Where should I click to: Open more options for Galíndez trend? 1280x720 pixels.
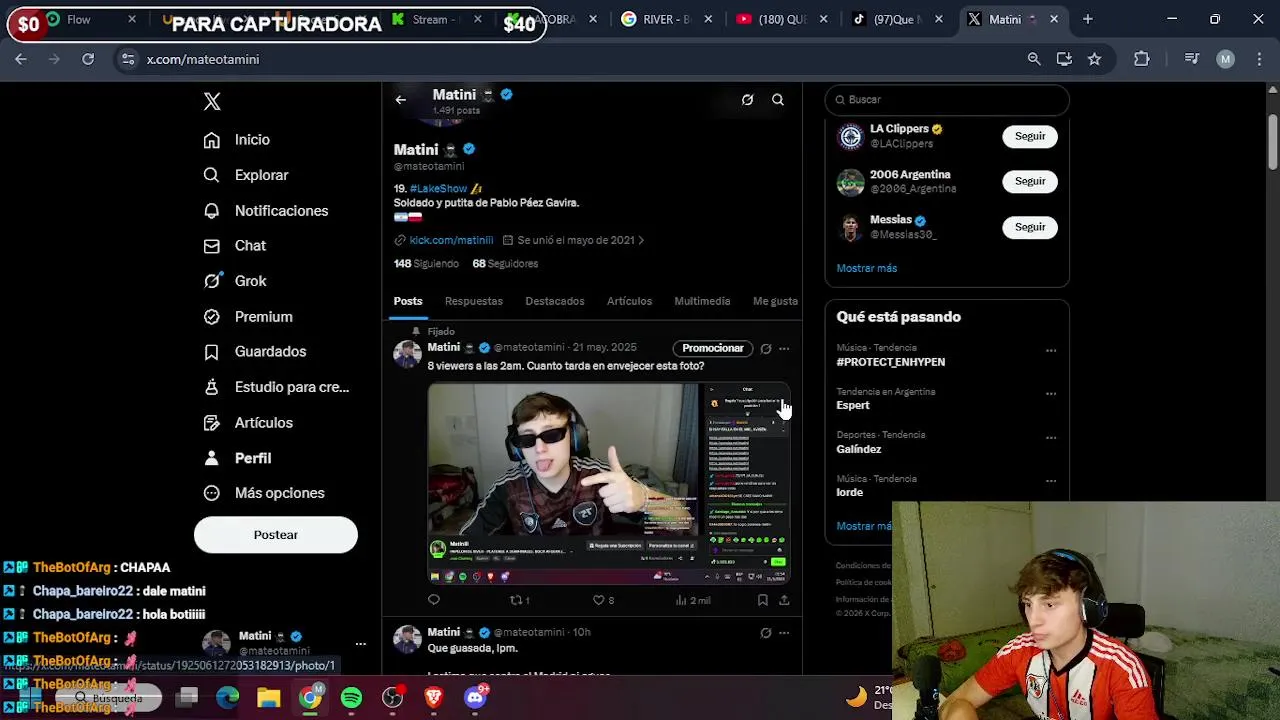click(1051, 437)
